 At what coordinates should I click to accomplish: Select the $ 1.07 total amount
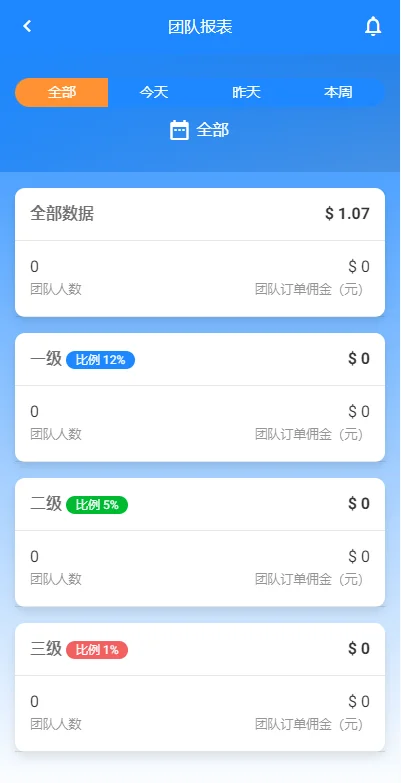(x=348, y=214)
